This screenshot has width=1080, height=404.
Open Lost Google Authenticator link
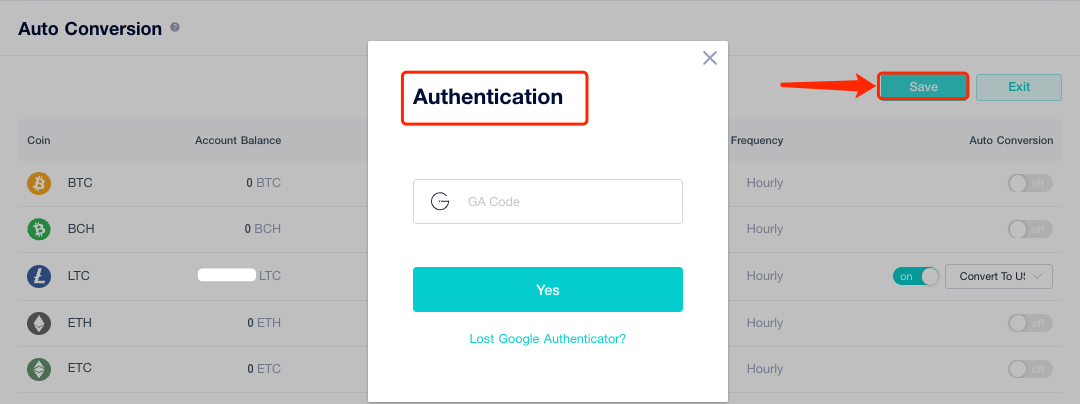pyautogui.click(x=547, y=339)
